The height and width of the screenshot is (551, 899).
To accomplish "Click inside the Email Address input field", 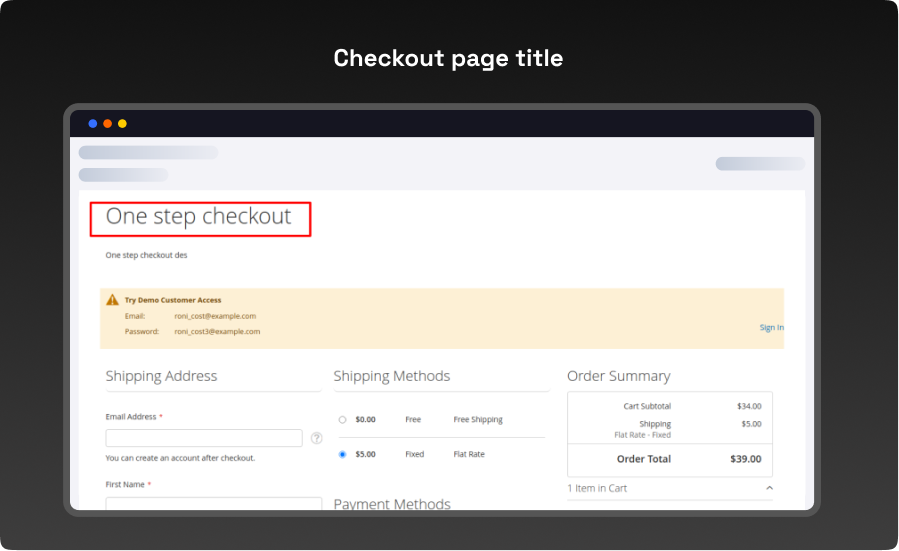I will [x=203, y=438].
